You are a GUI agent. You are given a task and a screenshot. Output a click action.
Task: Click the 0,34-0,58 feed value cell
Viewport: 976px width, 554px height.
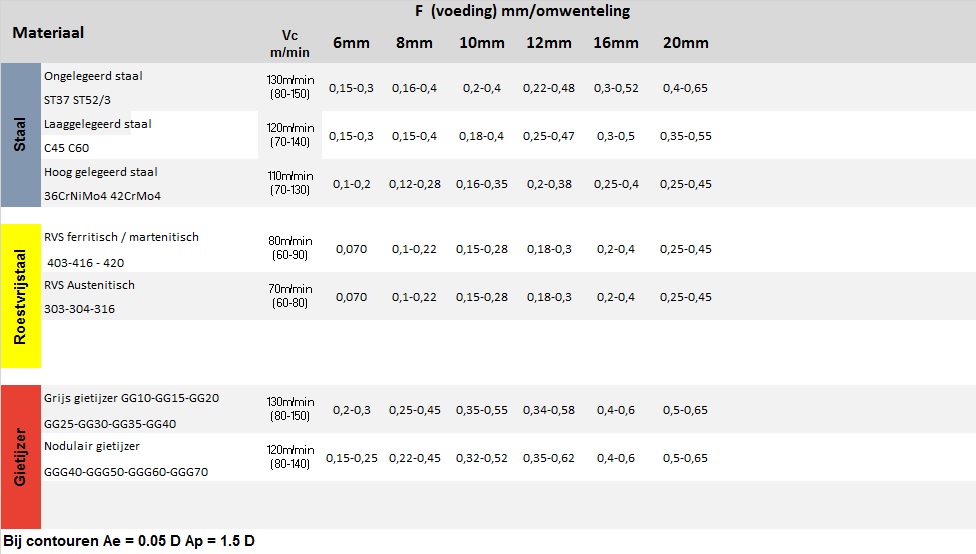point(548,410)
